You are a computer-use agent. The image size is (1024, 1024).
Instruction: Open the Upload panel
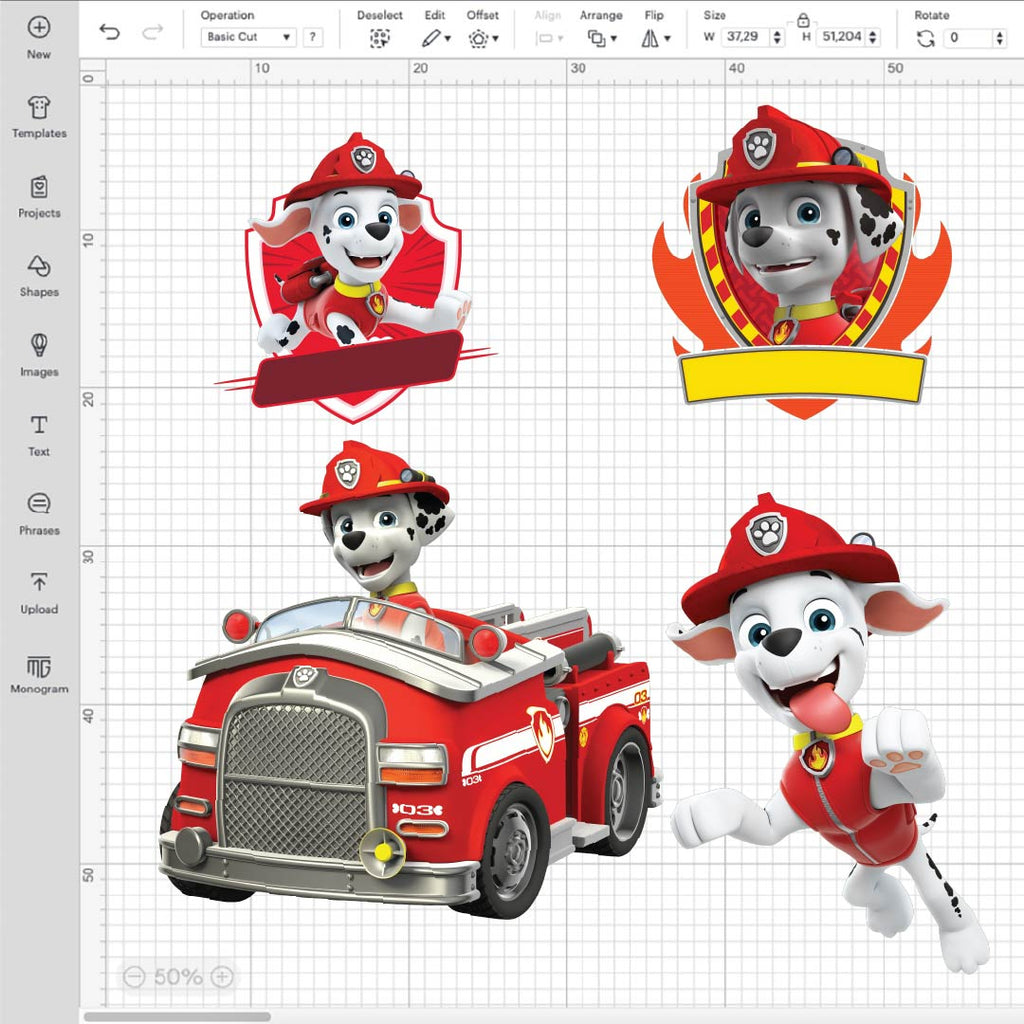(x=39, y=584)
